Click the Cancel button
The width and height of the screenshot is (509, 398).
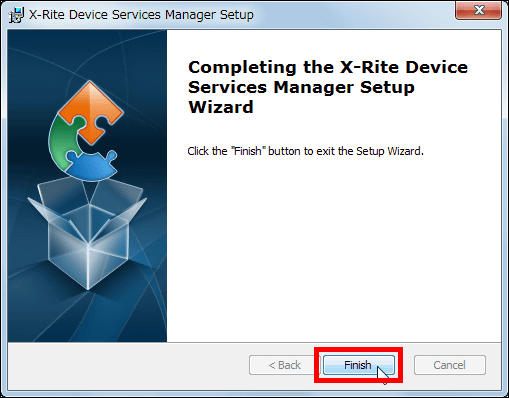449,365
